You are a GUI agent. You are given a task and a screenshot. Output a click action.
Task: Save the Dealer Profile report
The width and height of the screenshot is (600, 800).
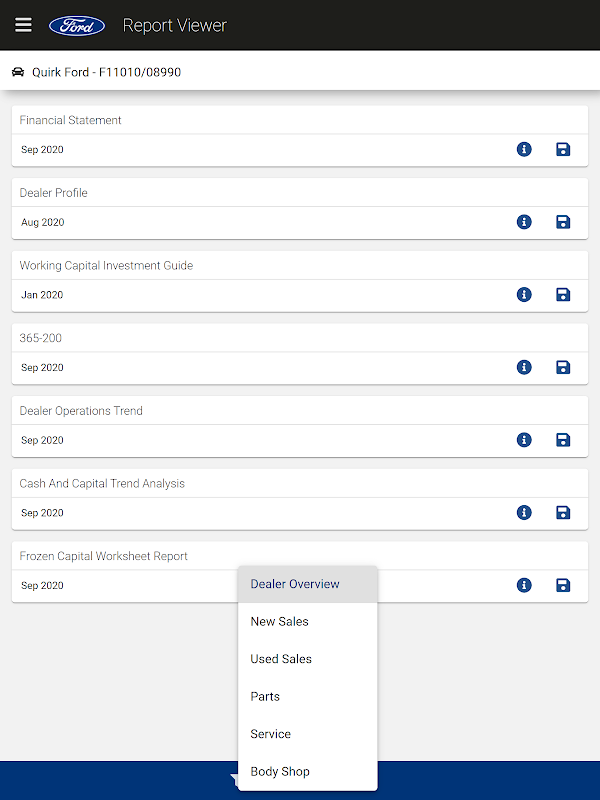click(x=563, y=222)
